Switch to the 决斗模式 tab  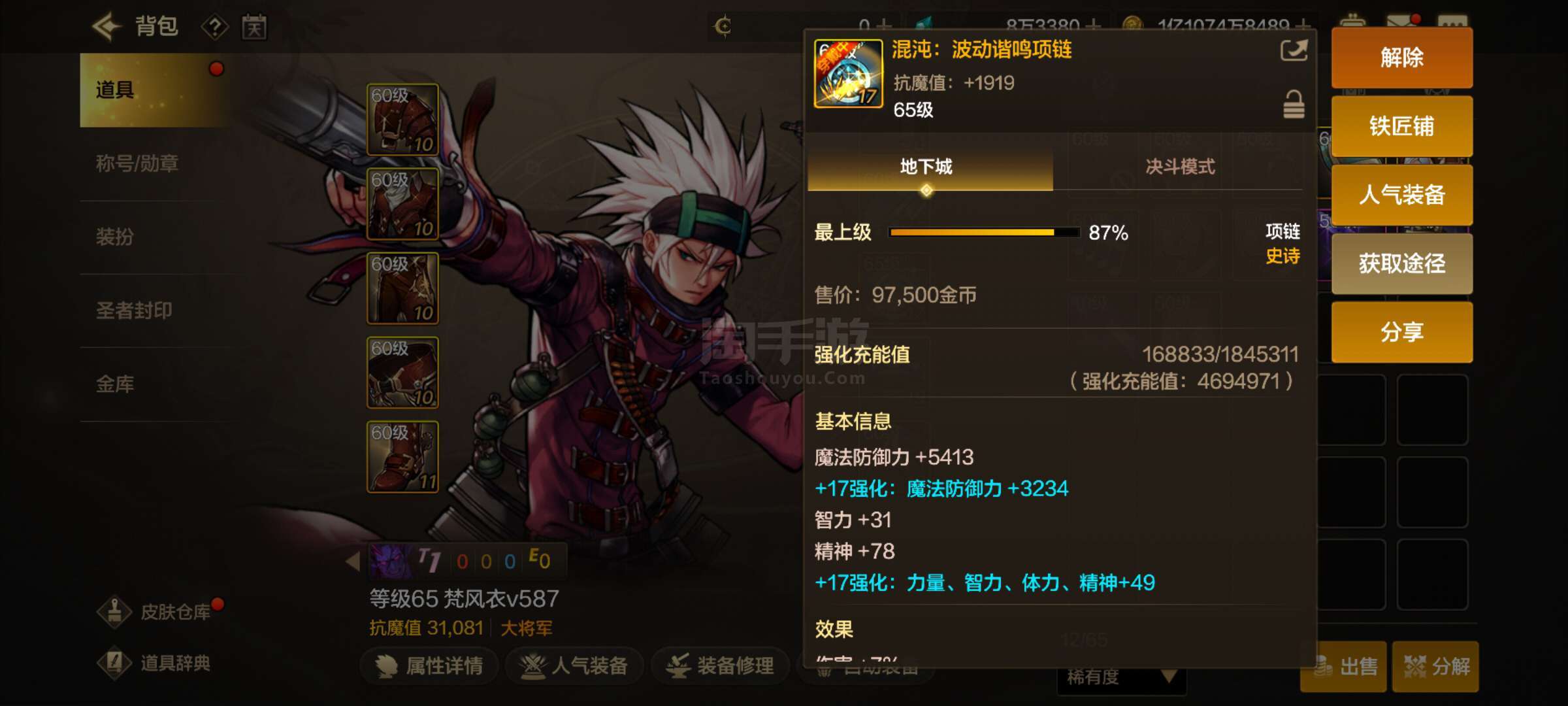pos(1180,167)
